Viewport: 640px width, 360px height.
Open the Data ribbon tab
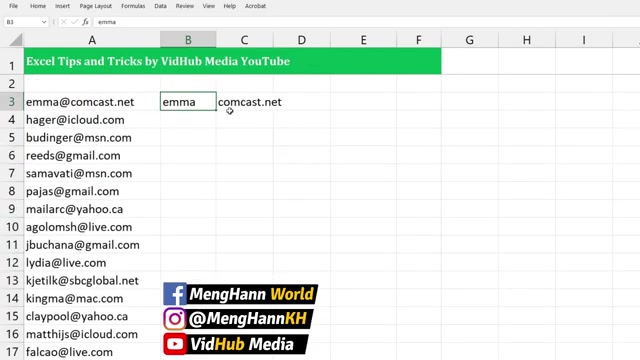(x=160, y=6)
